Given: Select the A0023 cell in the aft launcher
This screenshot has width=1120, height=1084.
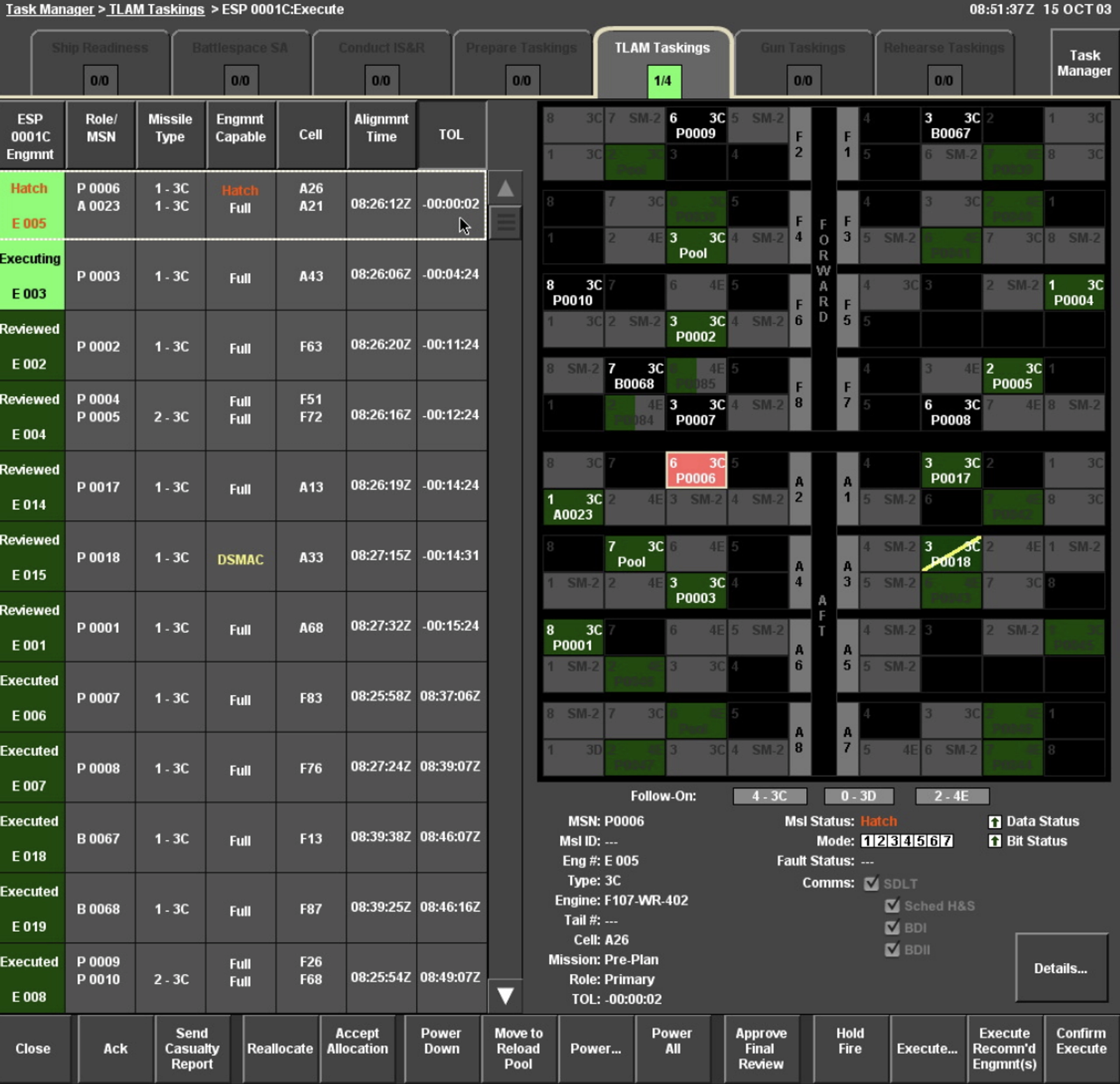Looking at the screenshot, I should click(x=573, y=507).
